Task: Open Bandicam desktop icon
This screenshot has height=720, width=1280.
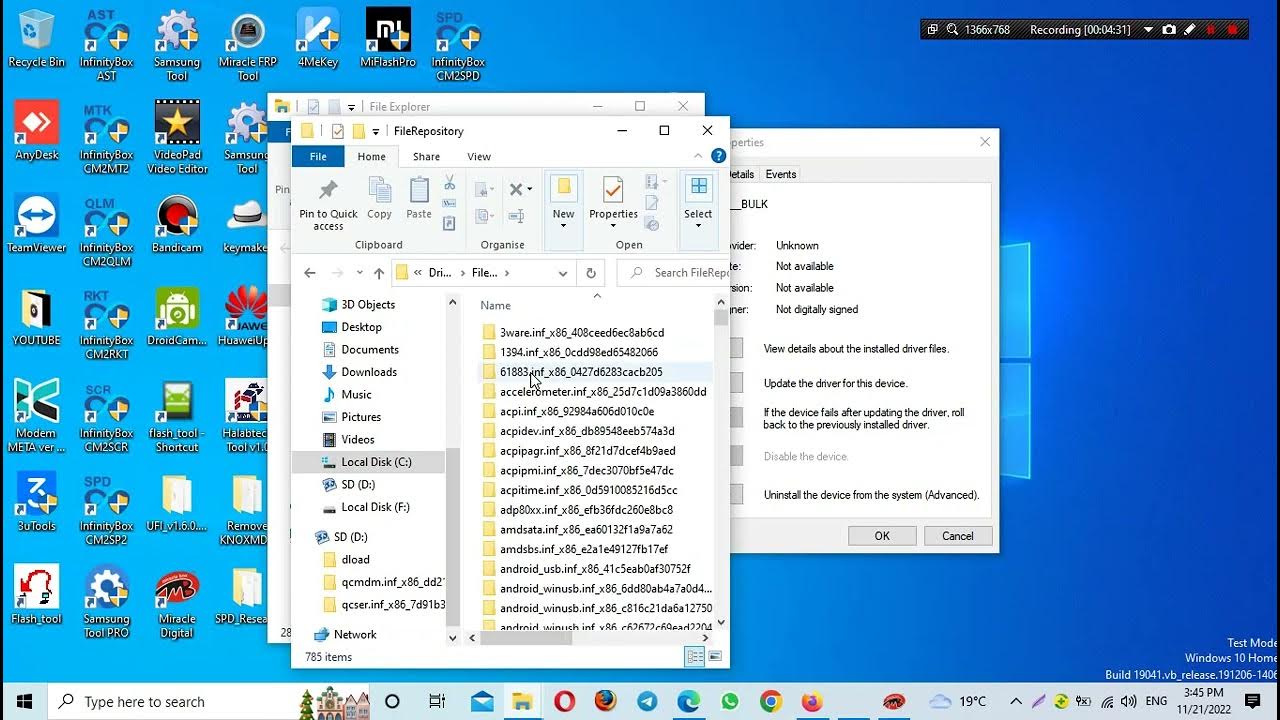Action: (177, 223)
